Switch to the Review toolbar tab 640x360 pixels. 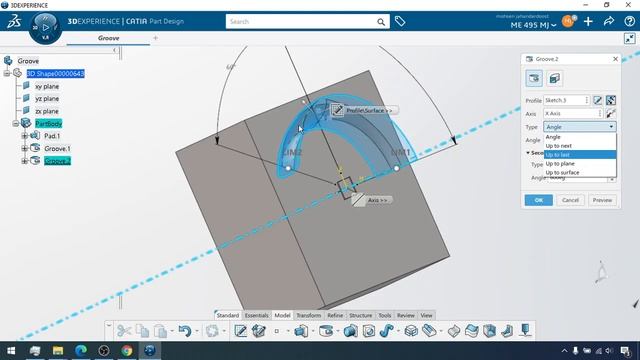coord(405,315)
